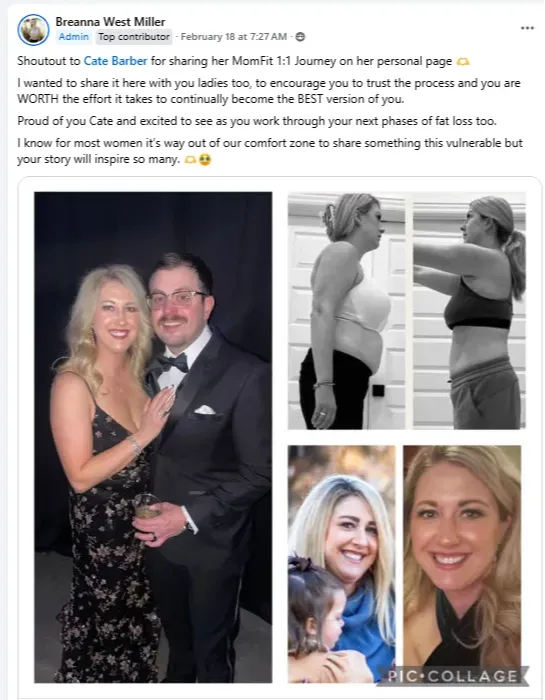
Task: Open the three-dot post options menu
Action: click(x=527, y=28)
